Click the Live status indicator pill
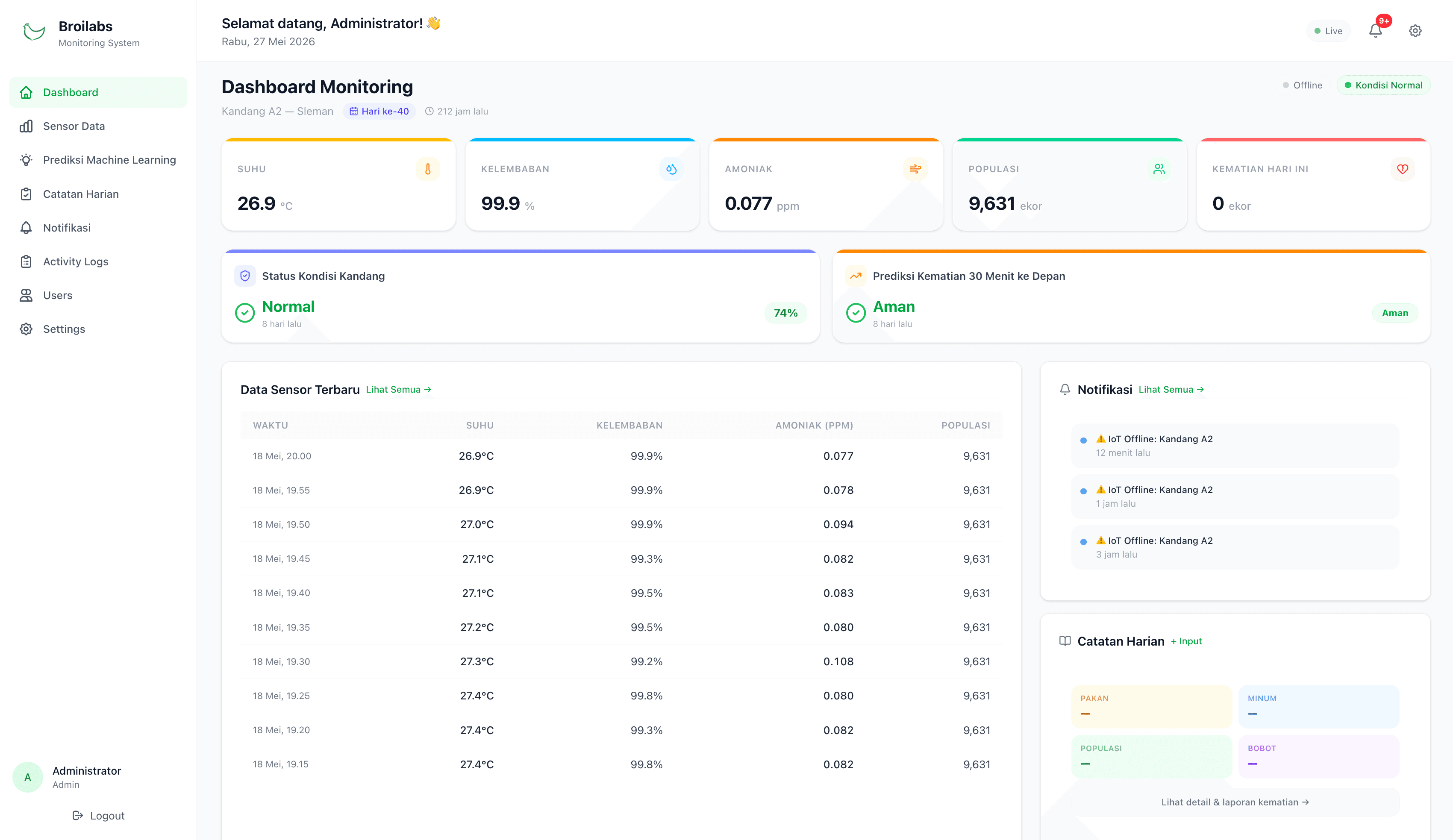The image size is (1453, 840). pyautogui.click(x=1328, y=31)
